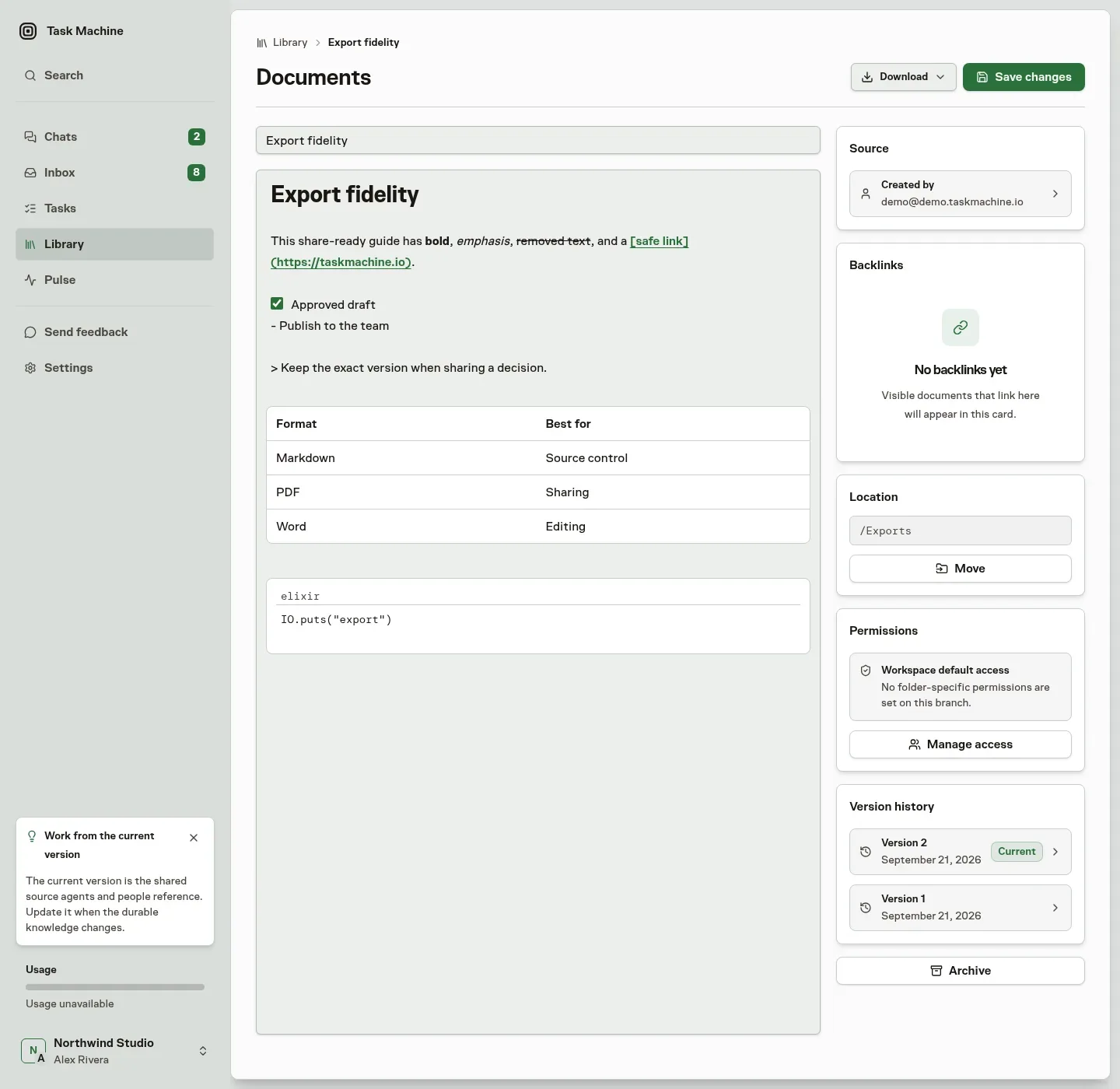The height and width of the screenshot is (1089, 1120).
Task: Open the Download dropdown
Action: coord(904,77)
